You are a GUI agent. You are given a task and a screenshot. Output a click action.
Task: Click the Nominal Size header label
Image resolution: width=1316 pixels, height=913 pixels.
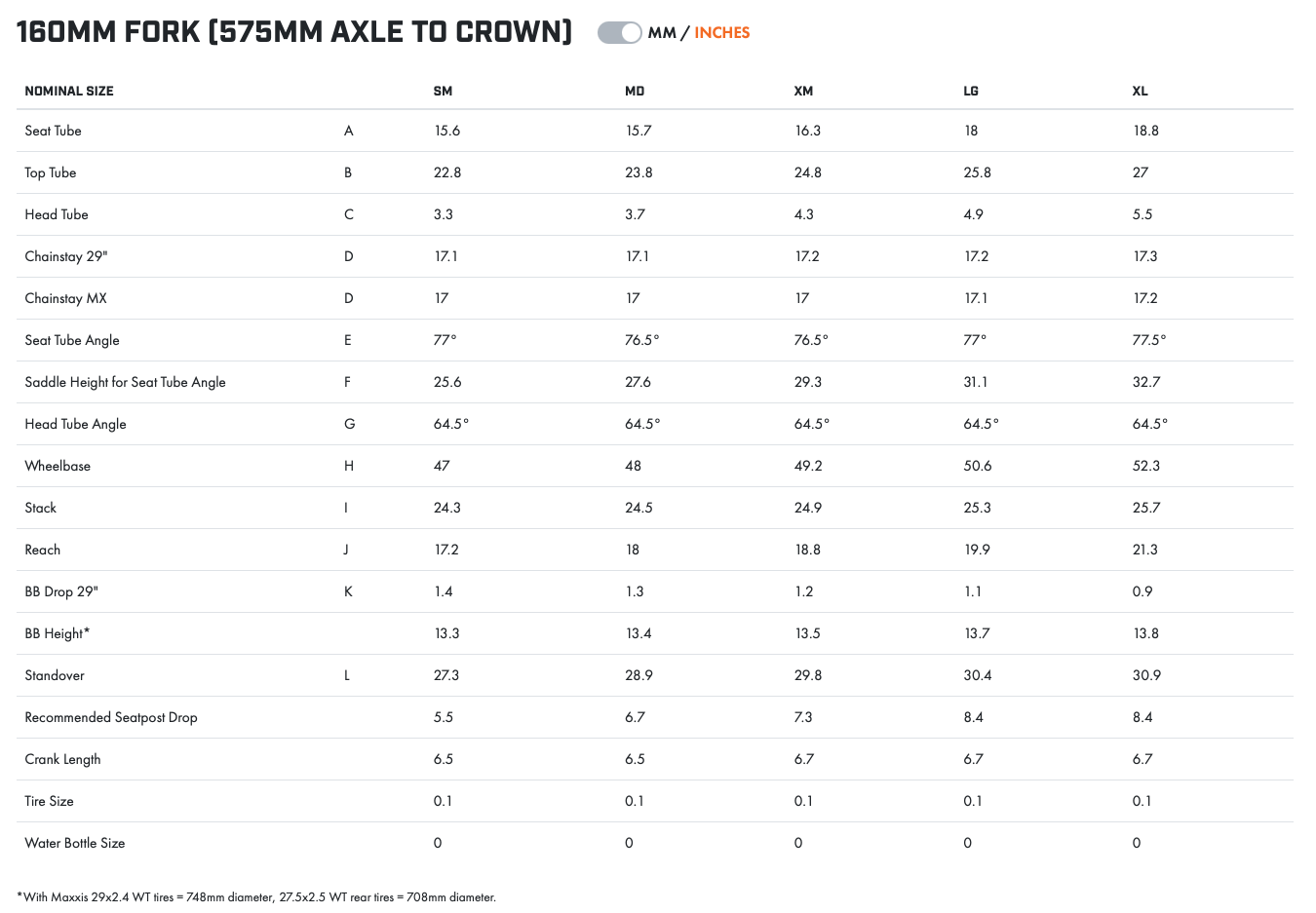(x=69, y=91)
